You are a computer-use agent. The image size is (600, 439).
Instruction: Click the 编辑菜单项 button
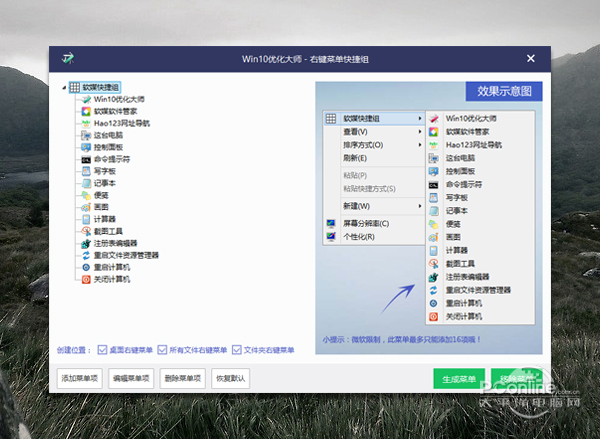click(x=131, y=379)
